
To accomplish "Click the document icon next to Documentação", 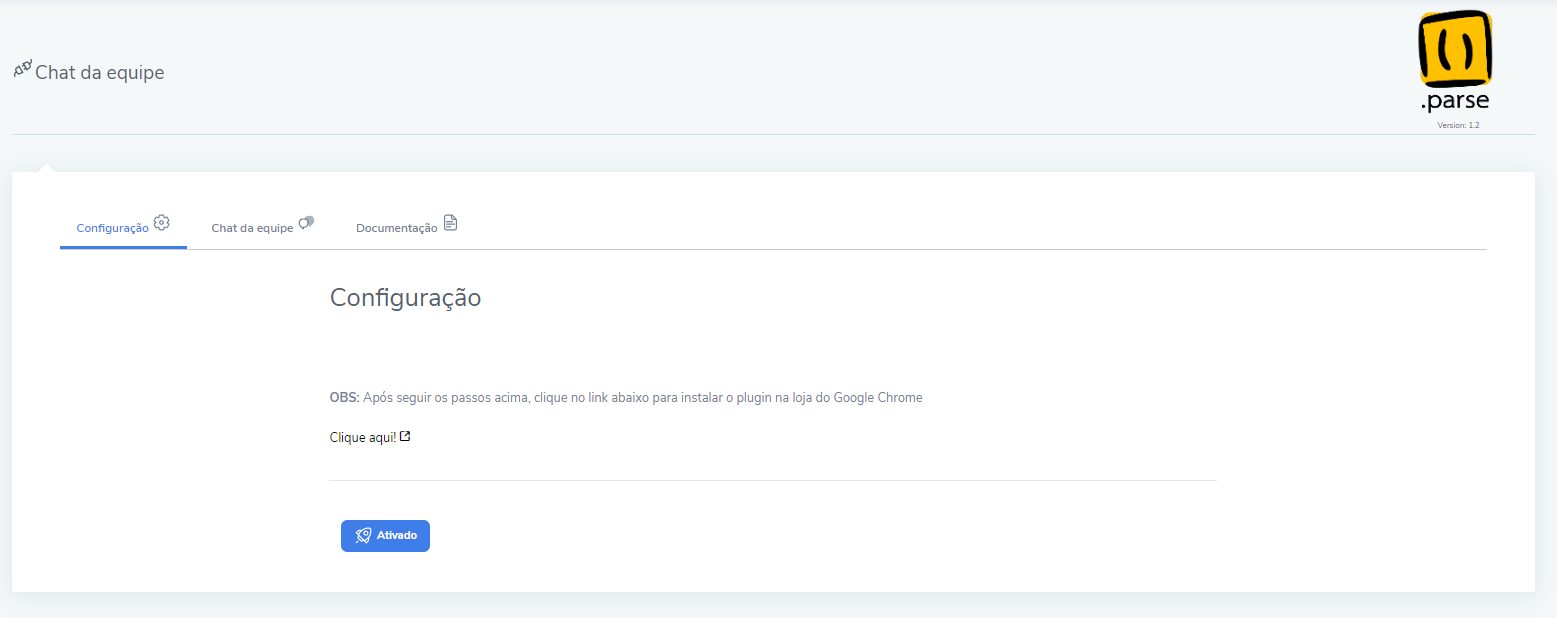I will 450,223.
